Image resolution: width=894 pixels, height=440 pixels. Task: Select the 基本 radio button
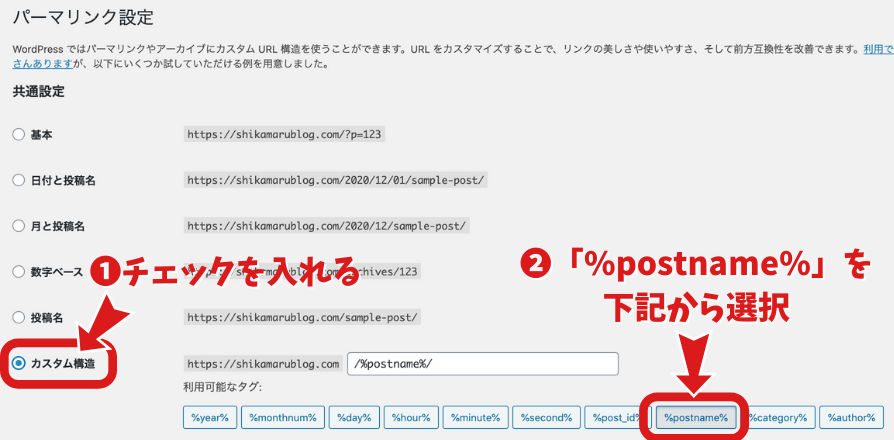click(x=18, y=135)
